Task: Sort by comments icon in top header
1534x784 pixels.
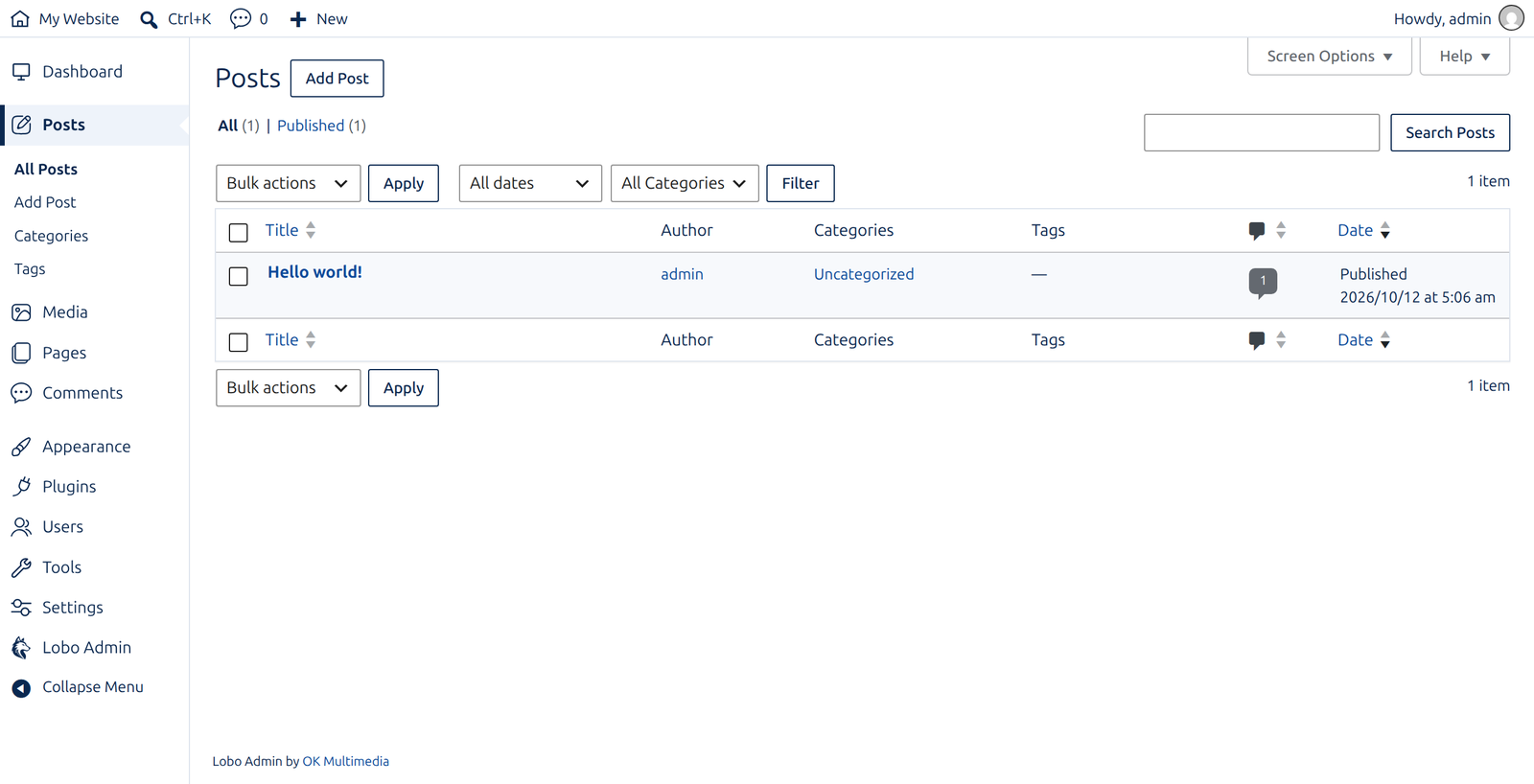Action: 1257,230
